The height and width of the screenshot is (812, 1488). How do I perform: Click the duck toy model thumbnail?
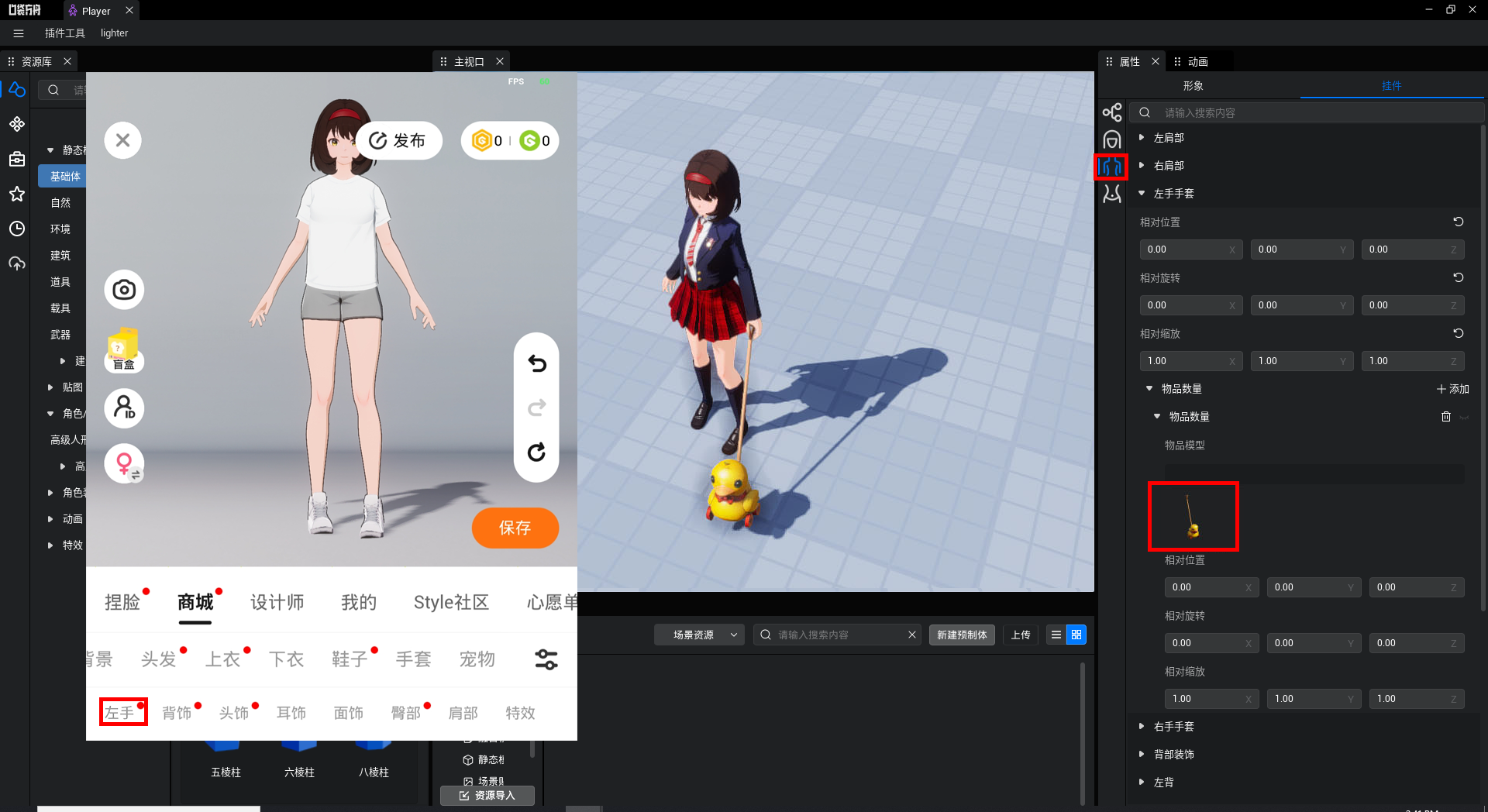click(1193, 516)
